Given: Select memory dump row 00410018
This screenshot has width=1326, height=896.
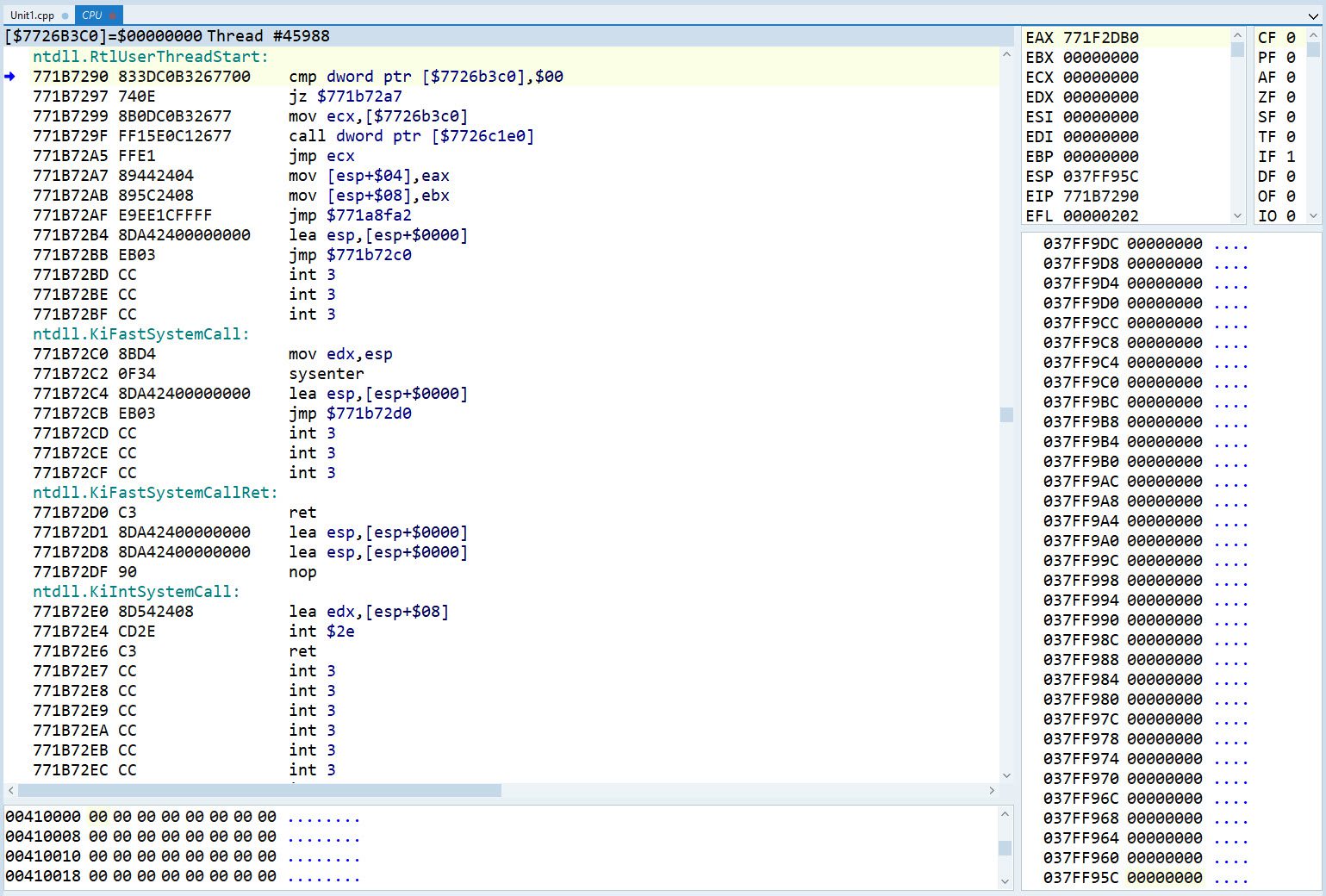Looking at the screenshot, I should pyautogui.click(x=183, y=876).
